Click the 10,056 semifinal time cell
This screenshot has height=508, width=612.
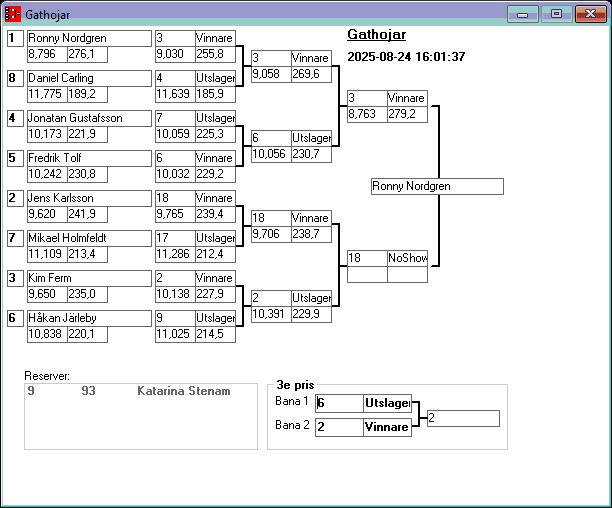coord(271,154)
